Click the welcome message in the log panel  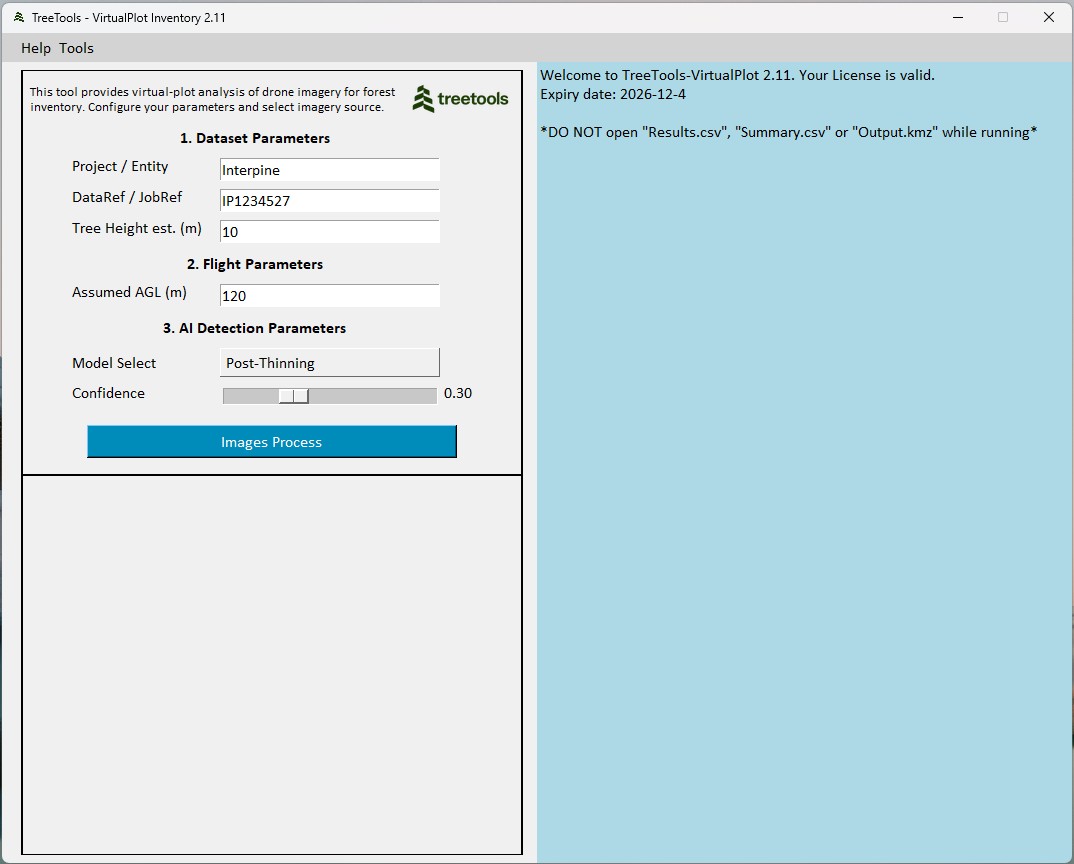click(737, 75)
